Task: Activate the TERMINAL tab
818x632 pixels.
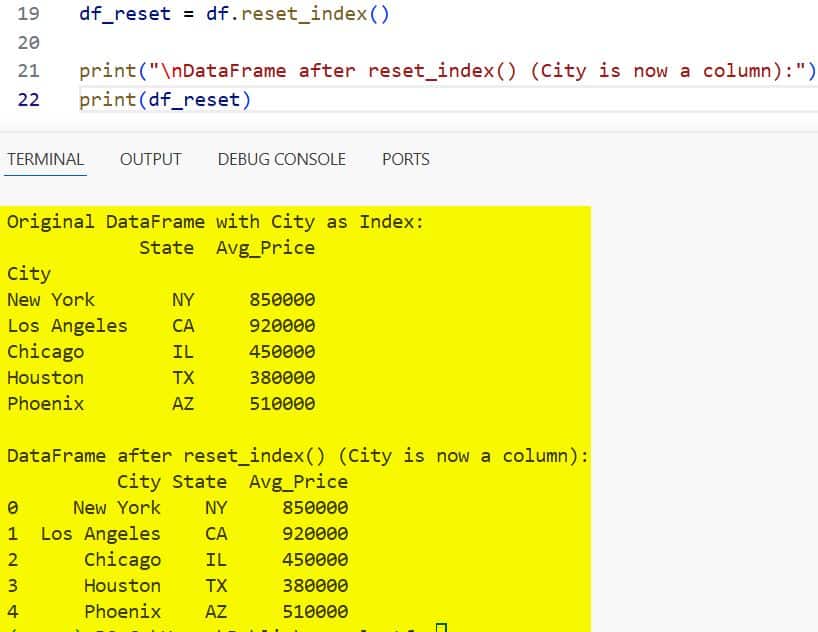Action: click(45, 159)
